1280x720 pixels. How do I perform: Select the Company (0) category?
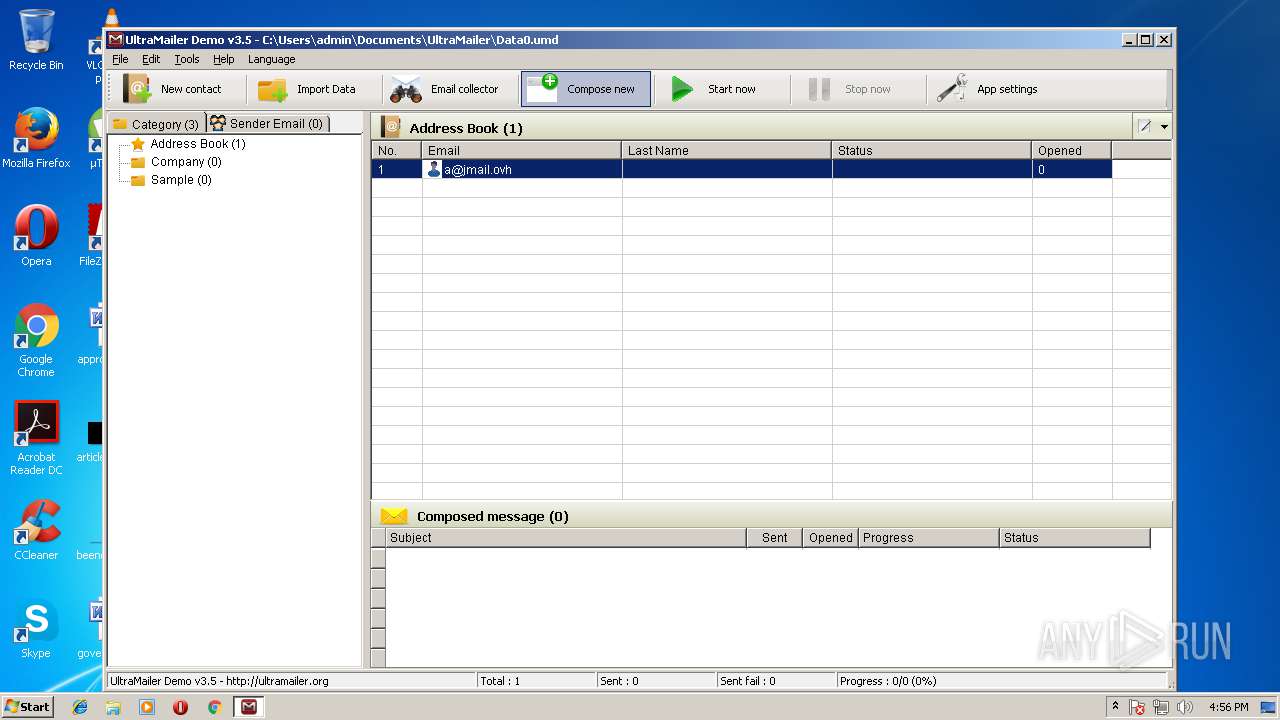point(186,162)
